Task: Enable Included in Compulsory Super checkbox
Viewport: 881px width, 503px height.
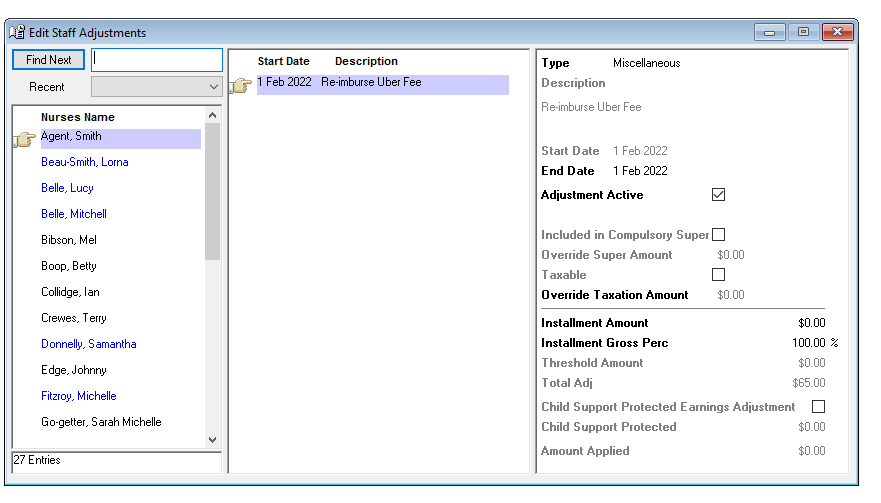Action: pos(718,234)
